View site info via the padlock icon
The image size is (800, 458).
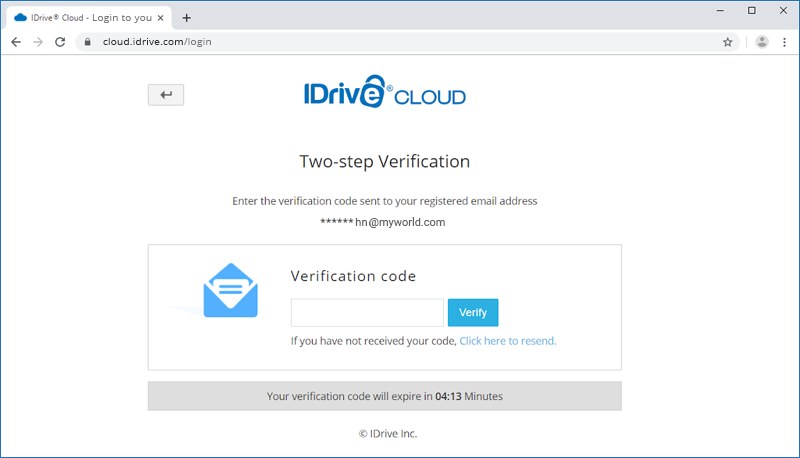pos(87,42)
